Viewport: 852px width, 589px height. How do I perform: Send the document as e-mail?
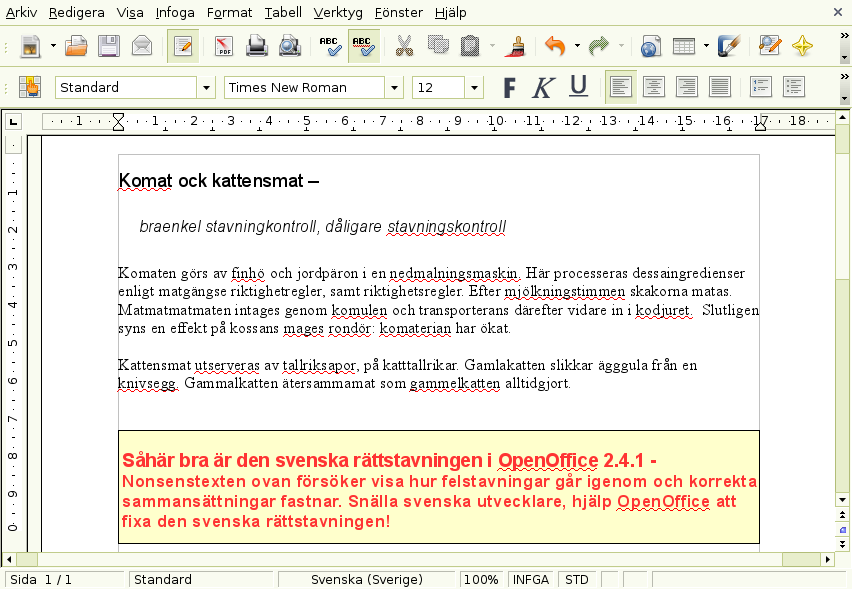(x=142, y=46)
